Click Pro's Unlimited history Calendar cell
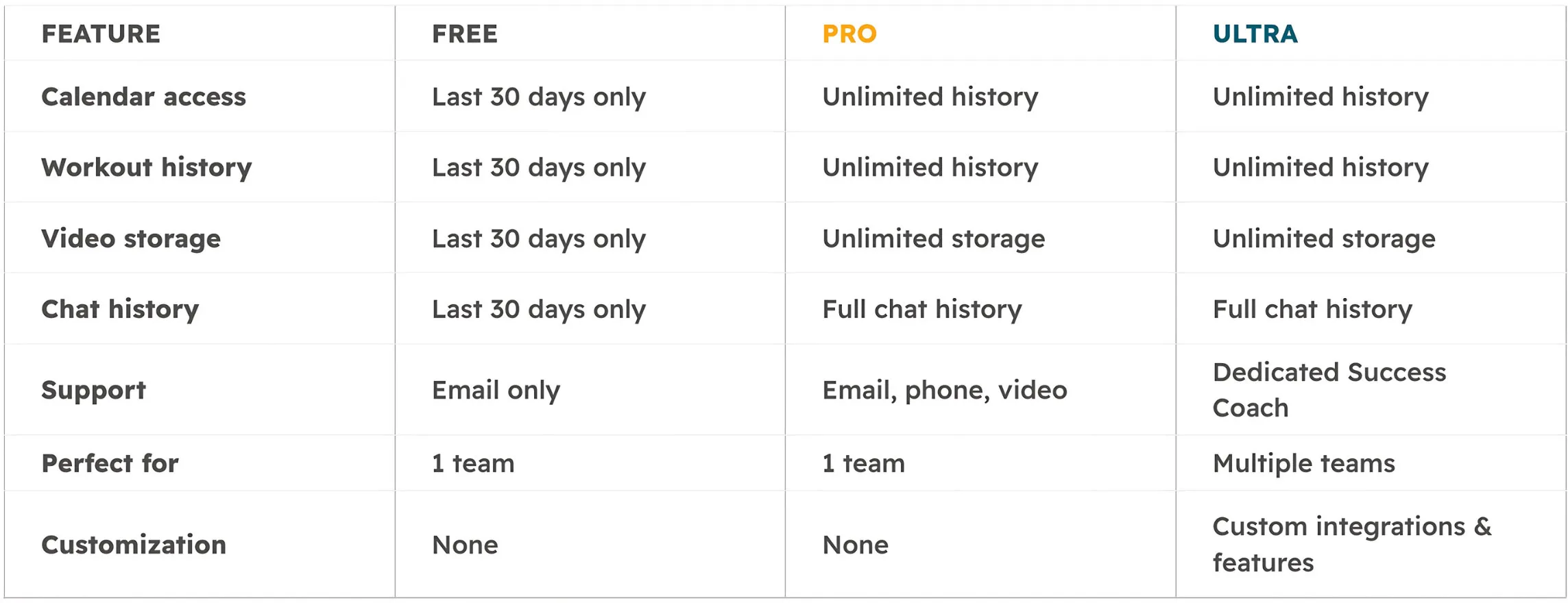The height and width of the screenshot is (603, 1568). pos(930,97)
